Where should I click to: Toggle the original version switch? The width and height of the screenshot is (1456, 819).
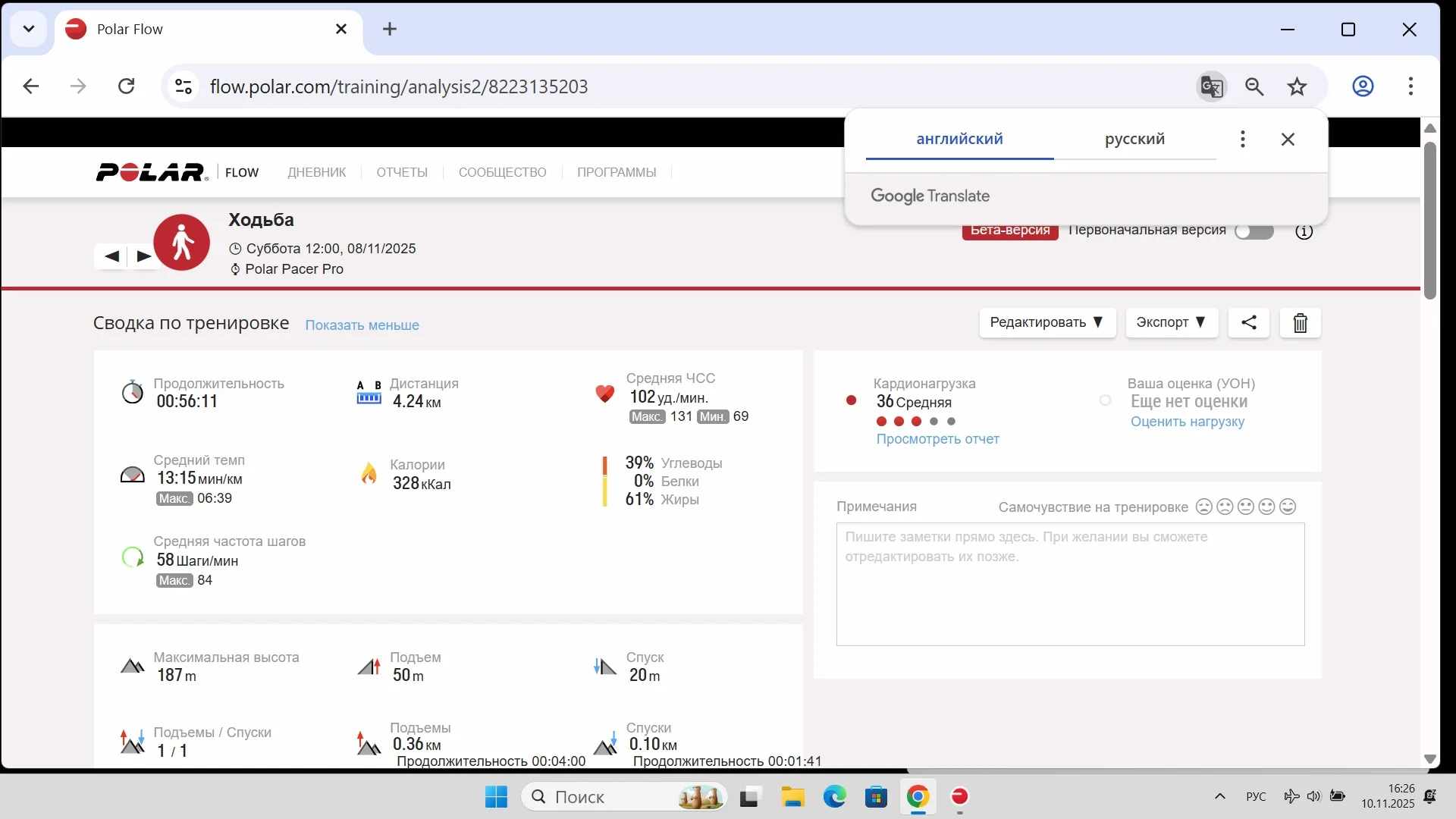coord(1254,232)
